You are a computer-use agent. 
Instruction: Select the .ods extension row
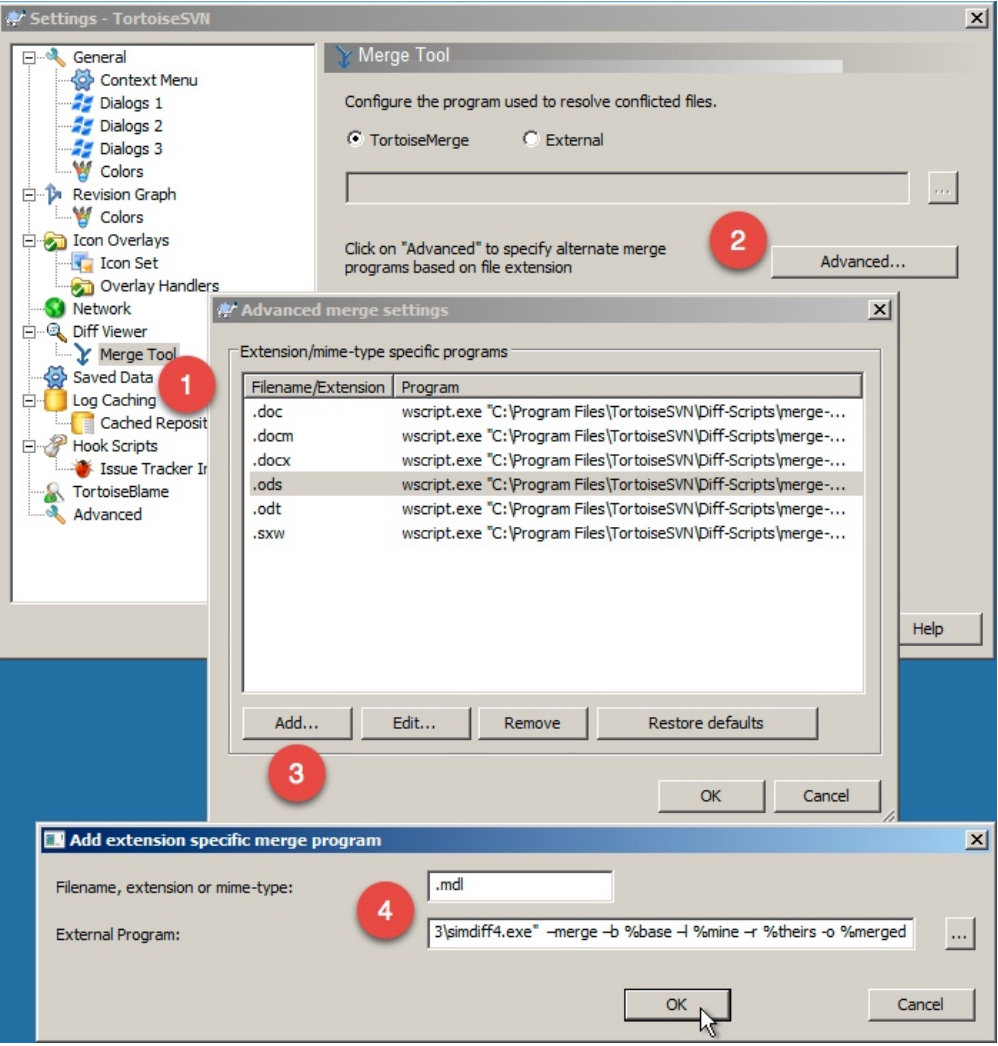point(554,484)
